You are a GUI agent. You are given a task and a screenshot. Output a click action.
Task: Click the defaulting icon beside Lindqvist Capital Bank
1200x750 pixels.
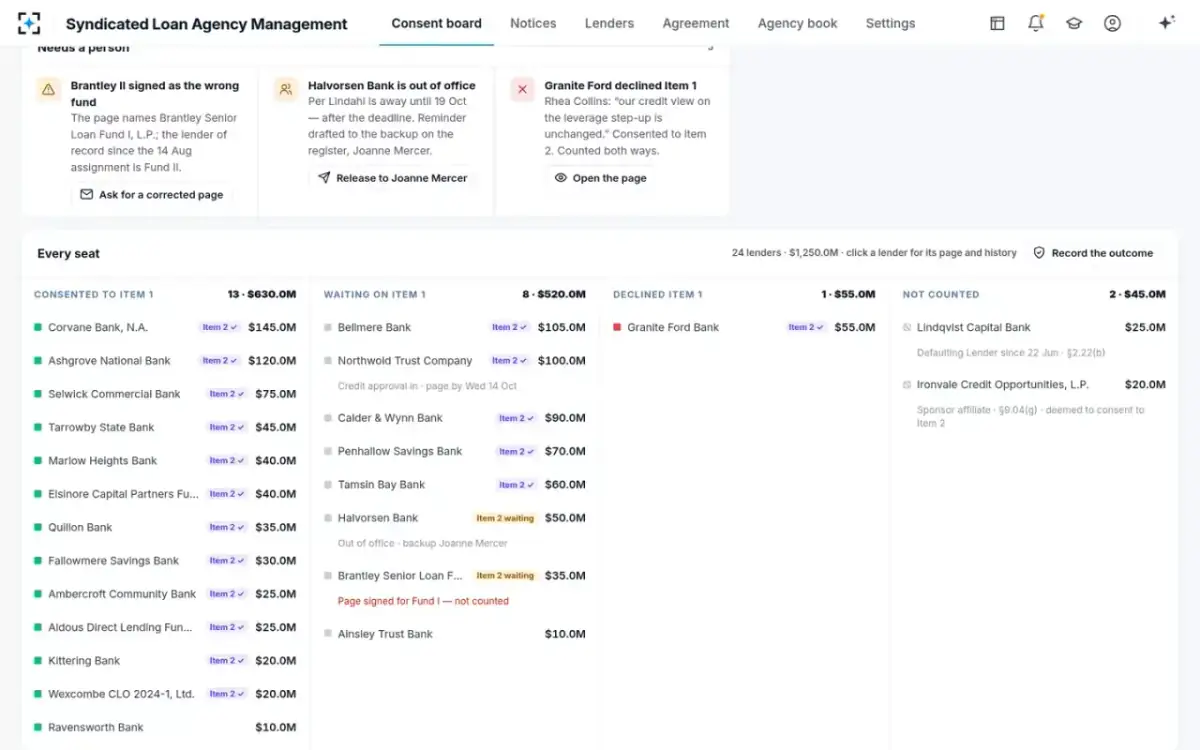[x=907, y=327]
